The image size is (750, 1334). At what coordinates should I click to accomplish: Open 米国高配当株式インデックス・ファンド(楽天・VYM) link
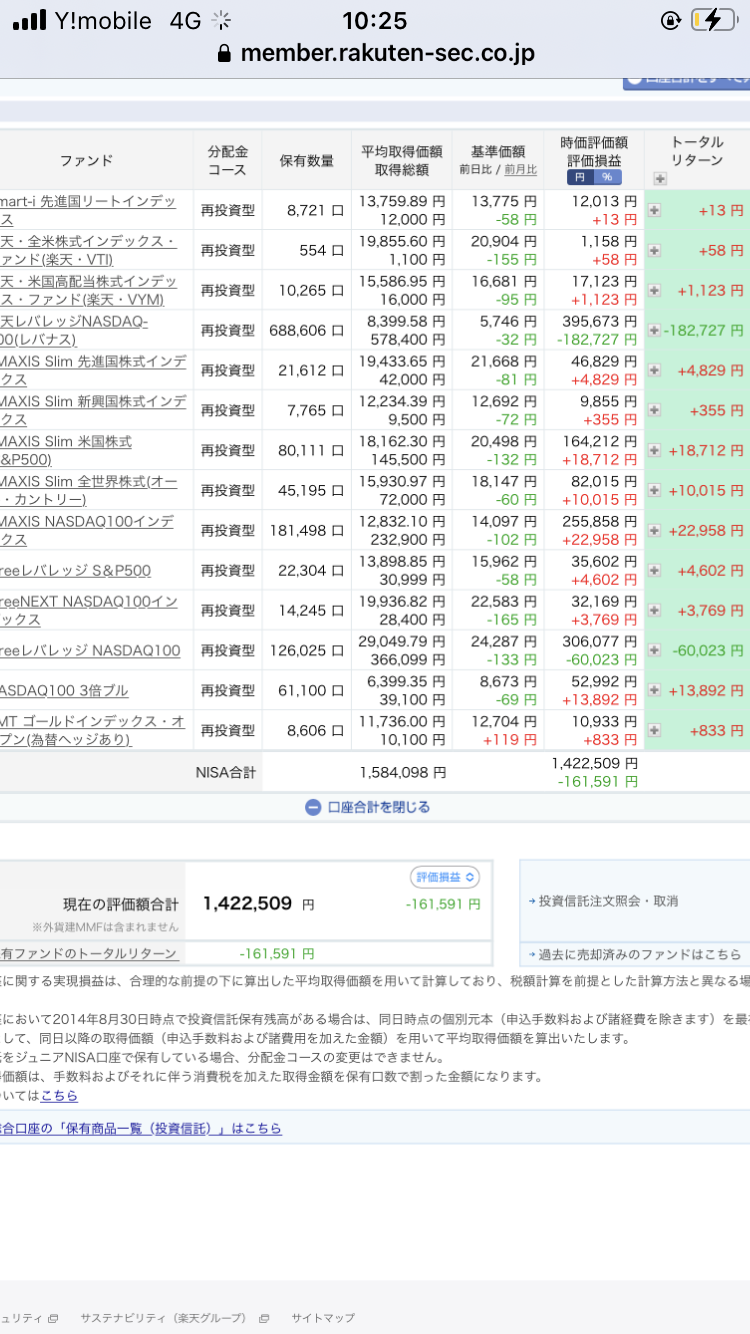[x=88, y=290]
